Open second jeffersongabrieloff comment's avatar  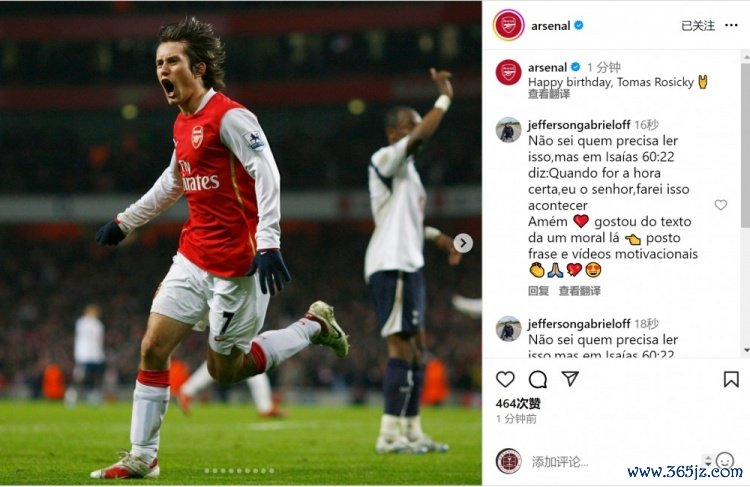[508, 329]
